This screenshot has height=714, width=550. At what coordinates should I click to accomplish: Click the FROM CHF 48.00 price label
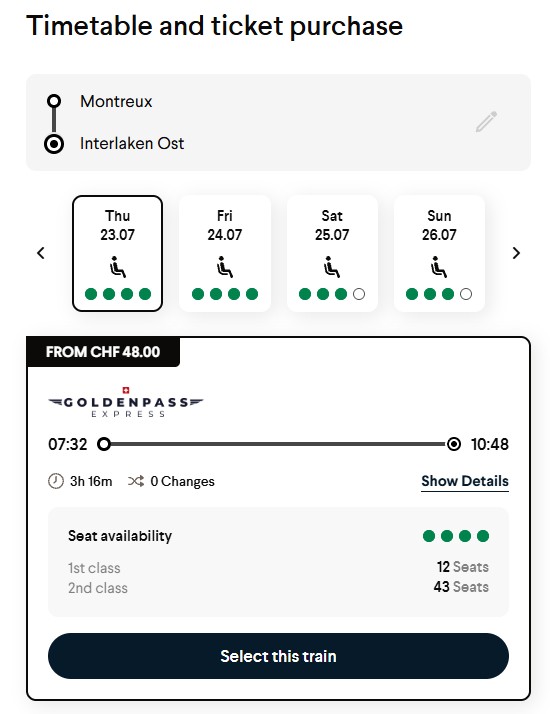[103, 352]
